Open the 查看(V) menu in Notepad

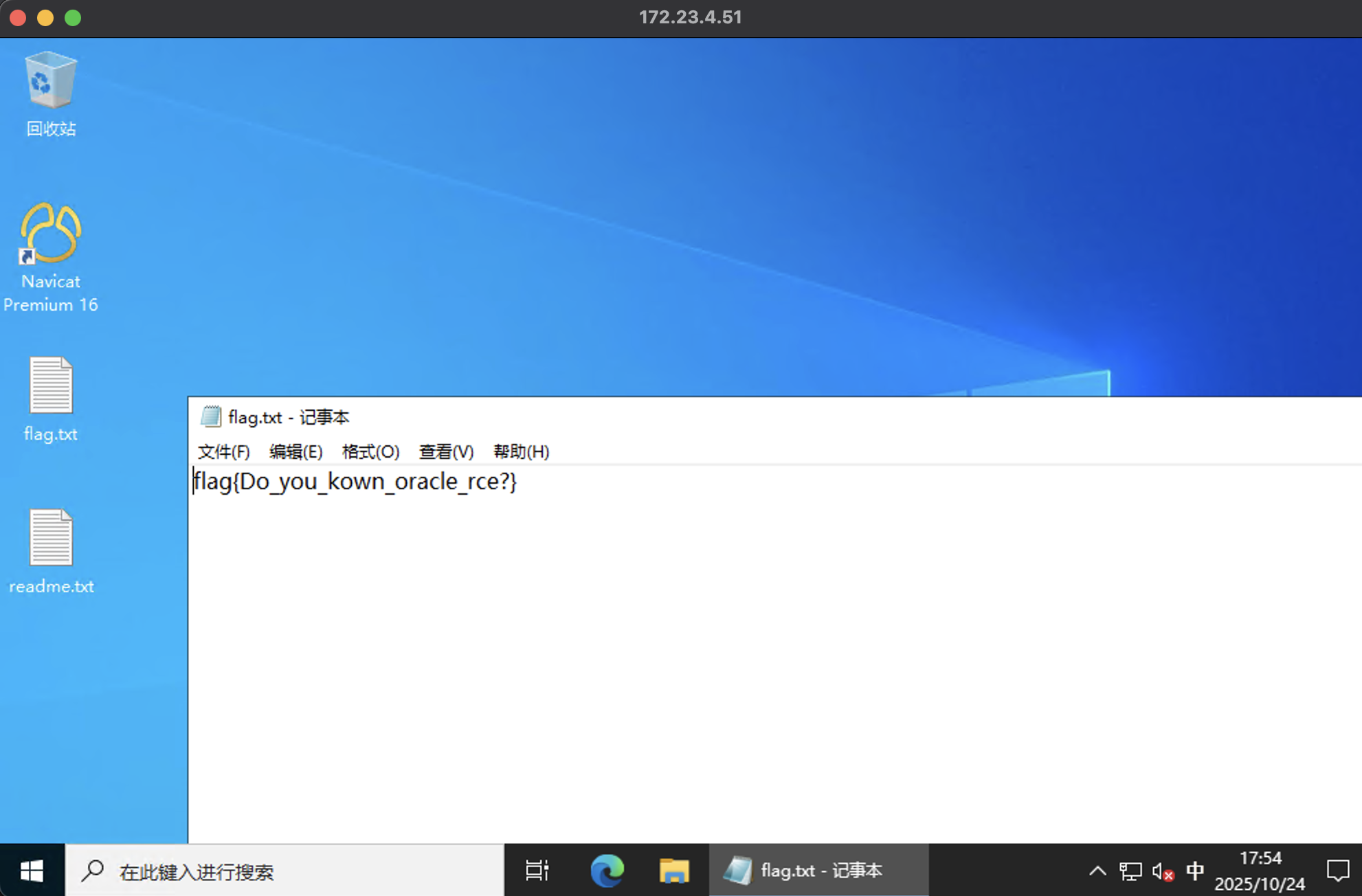point(446,451)
